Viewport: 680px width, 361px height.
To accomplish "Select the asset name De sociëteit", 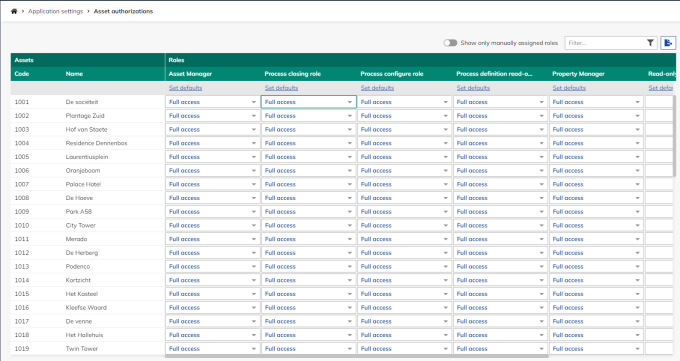I will [x=82, y=102].
